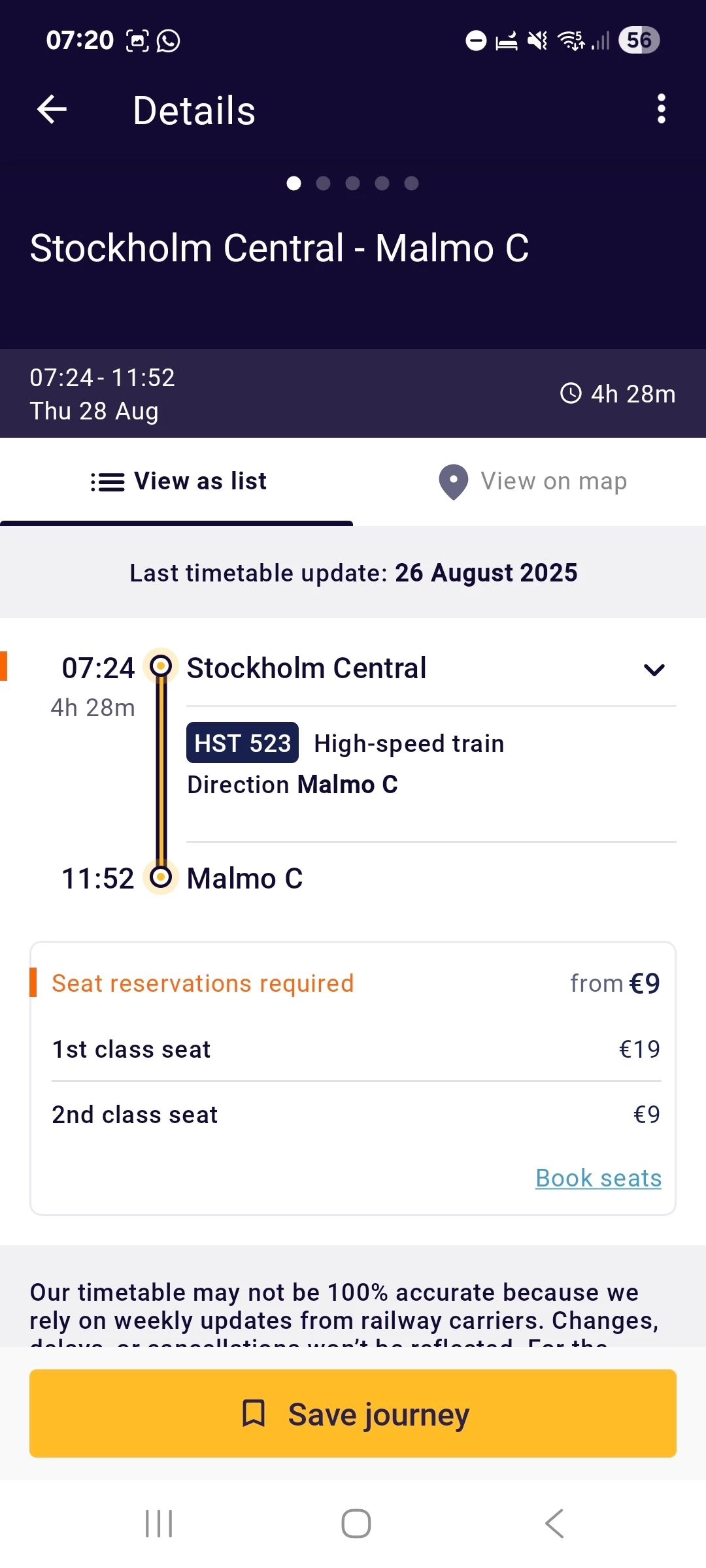
Task: Select the last page indicator dot
Action: click(x=411, y=184)
